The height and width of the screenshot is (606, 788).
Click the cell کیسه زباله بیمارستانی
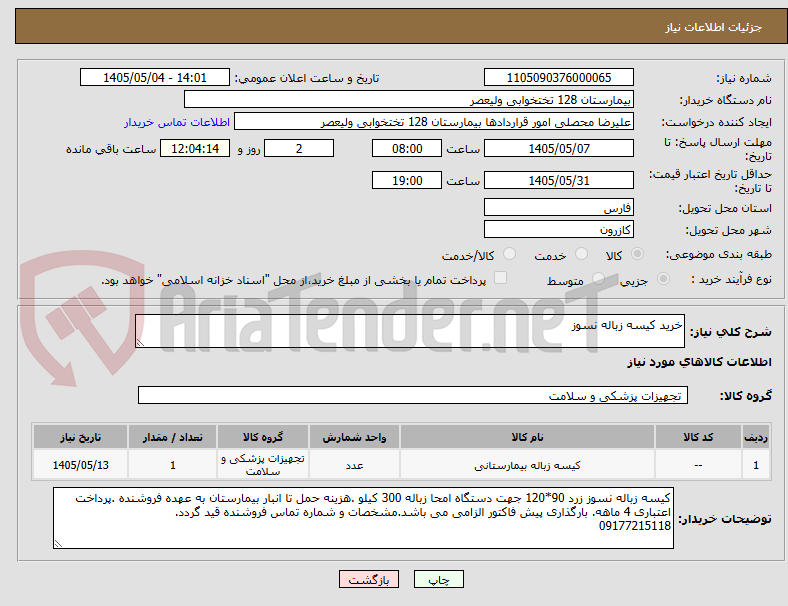point(527,465)
